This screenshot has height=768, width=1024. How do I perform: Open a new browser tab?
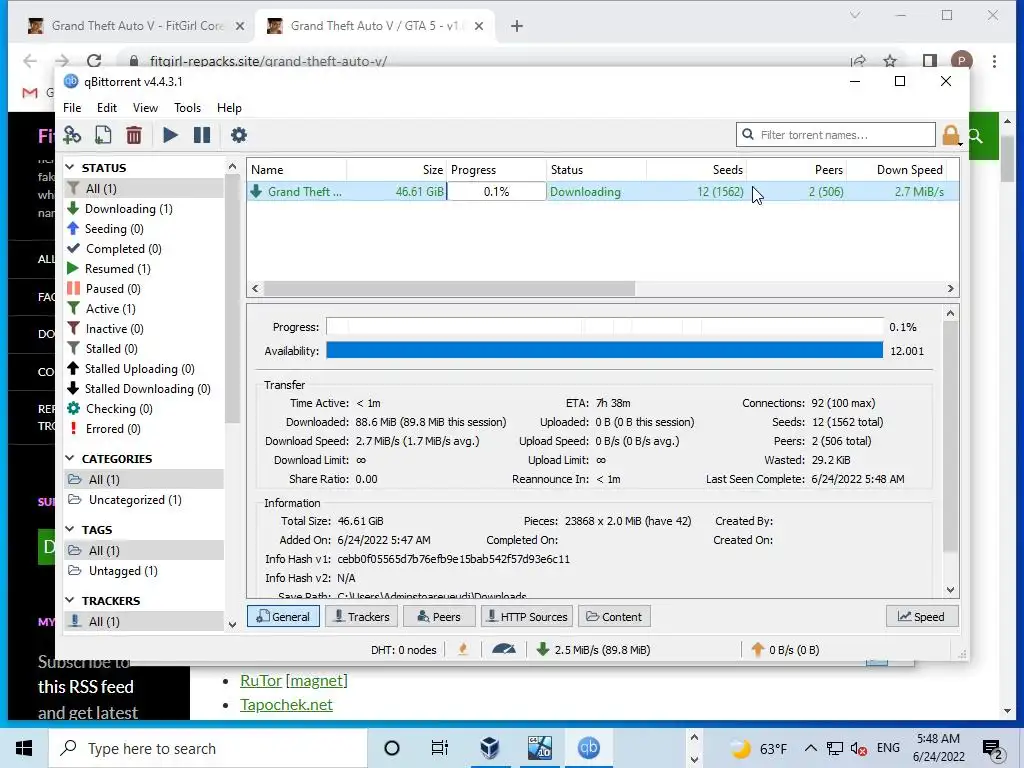(517, 26)
